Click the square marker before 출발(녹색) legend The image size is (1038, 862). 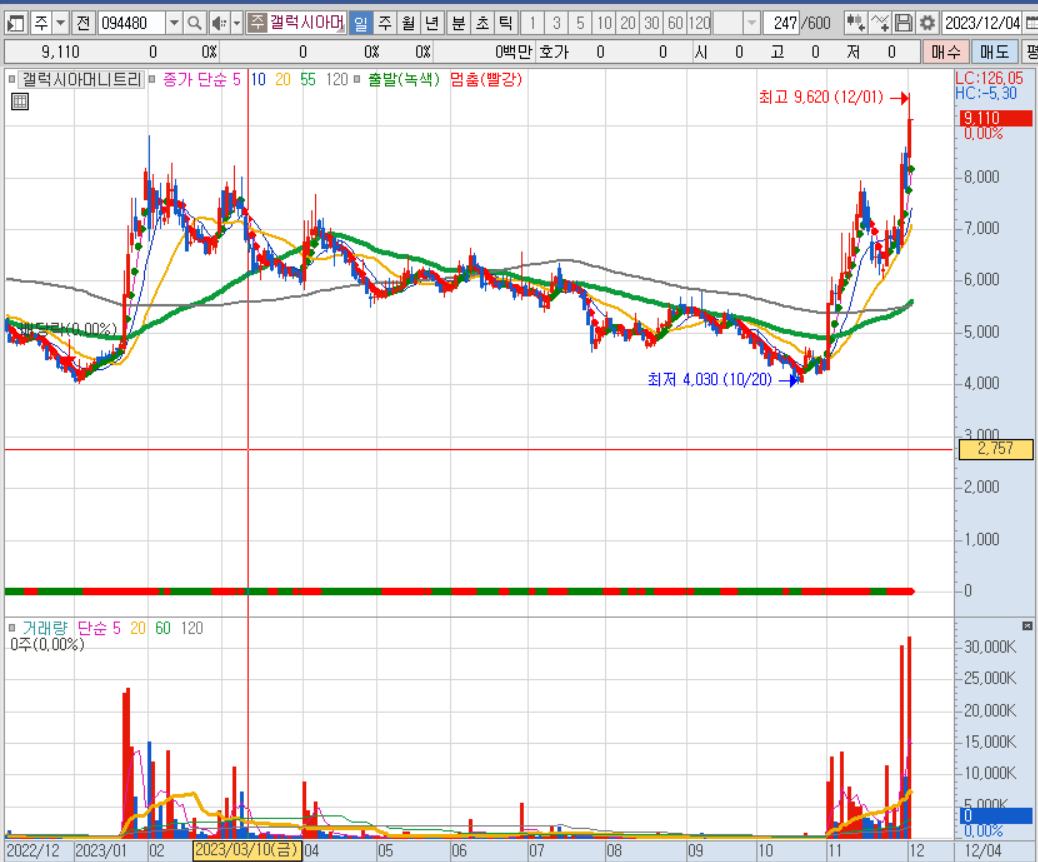[357, 79]
